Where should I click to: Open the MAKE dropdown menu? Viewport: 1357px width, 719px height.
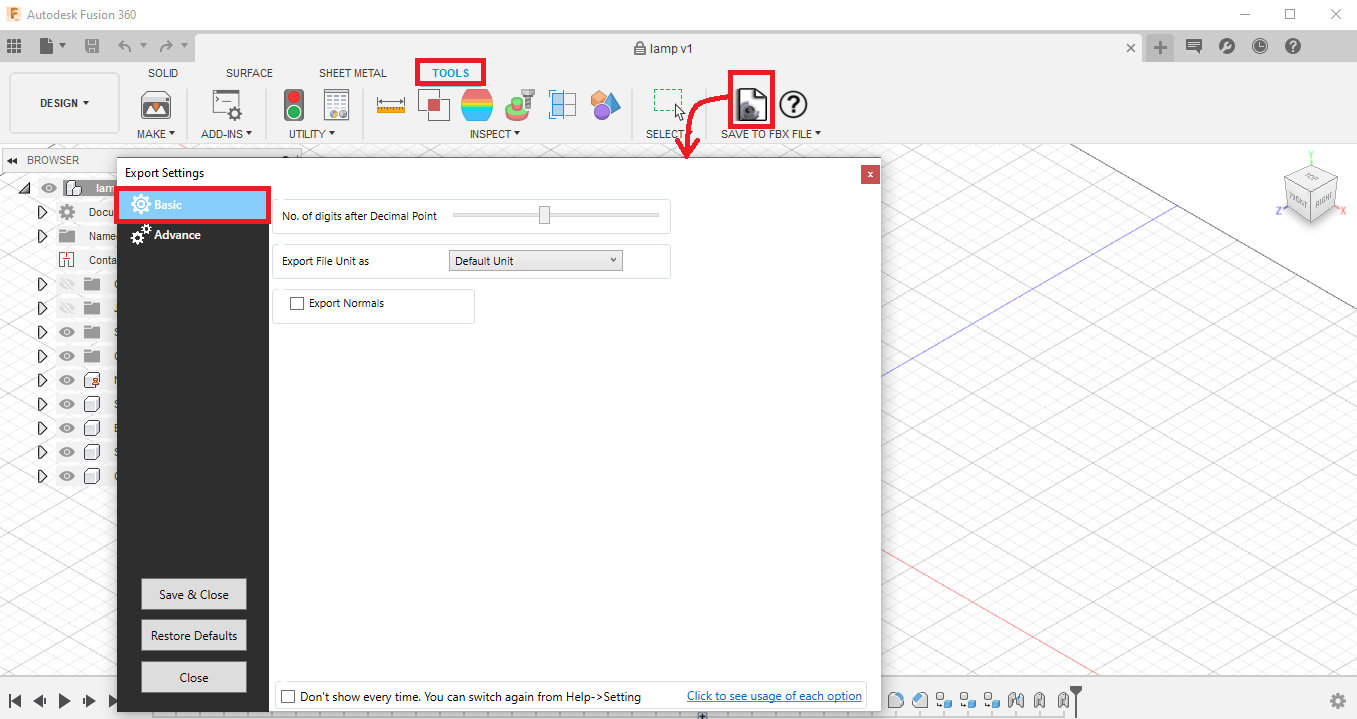[x=155, y=134]
